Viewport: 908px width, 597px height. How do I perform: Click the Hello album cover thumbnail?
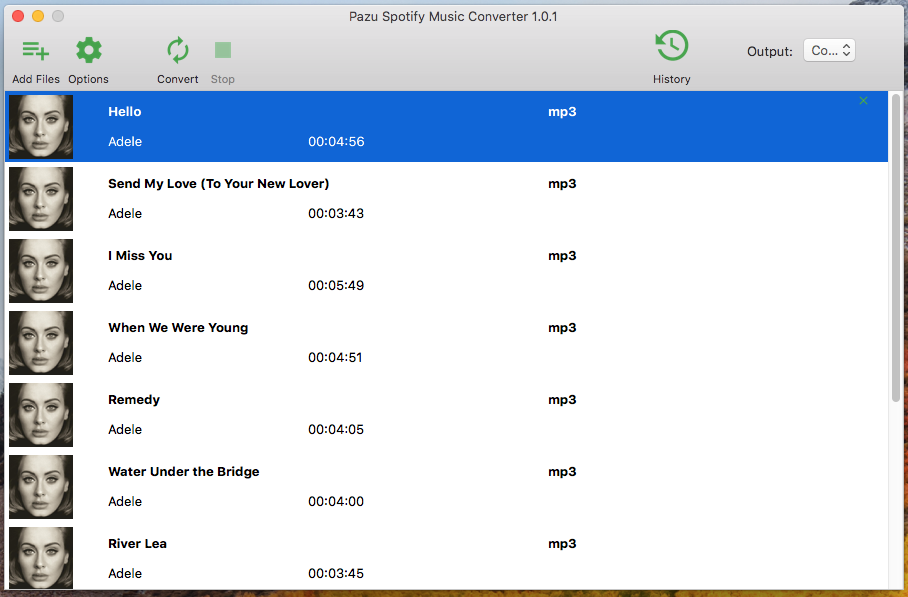[41, 127]
